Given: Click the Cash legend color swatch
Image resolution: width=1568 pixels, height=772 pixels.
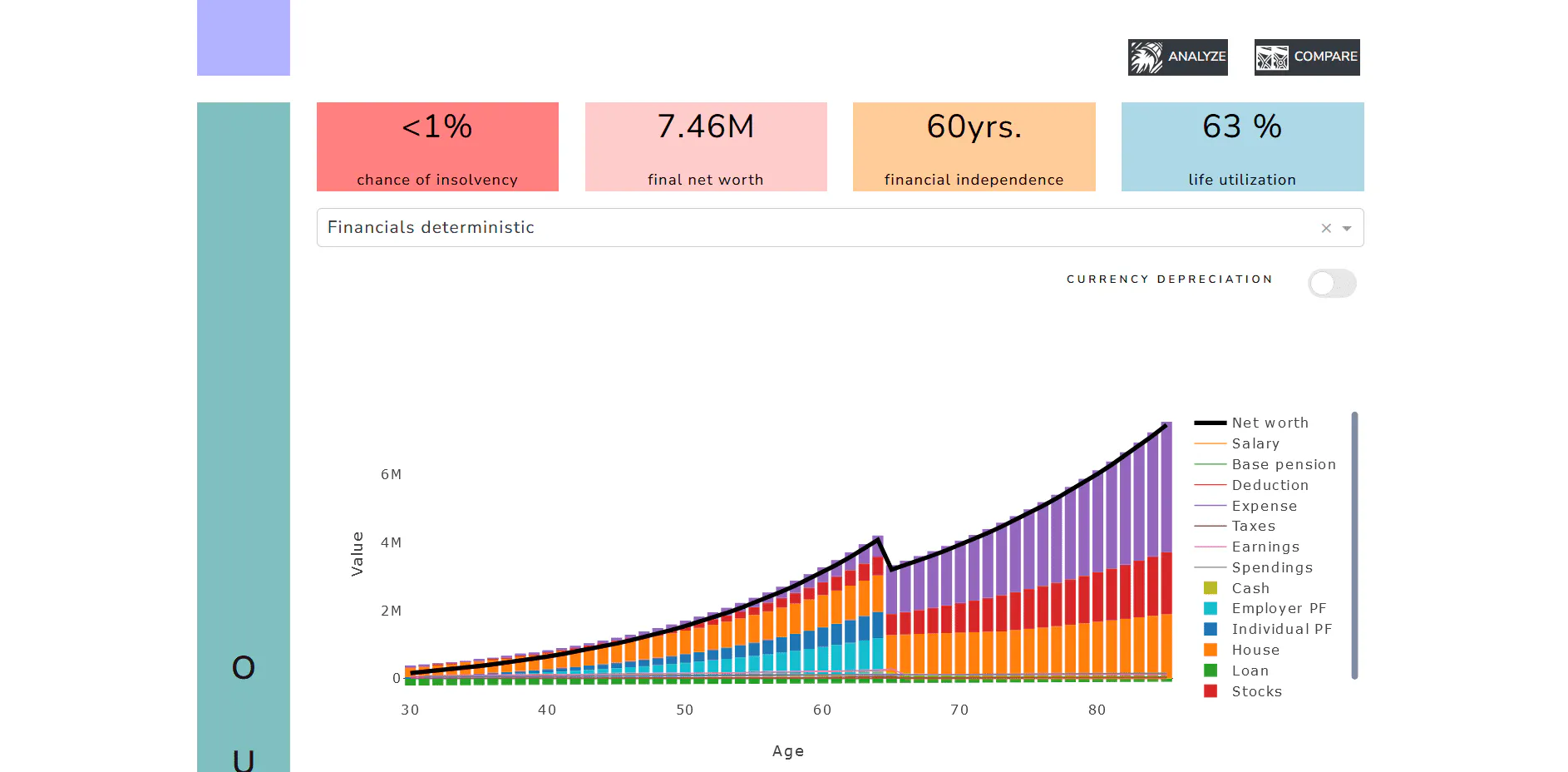Looking at the screenshot, I should click(x=1211, y=588).
